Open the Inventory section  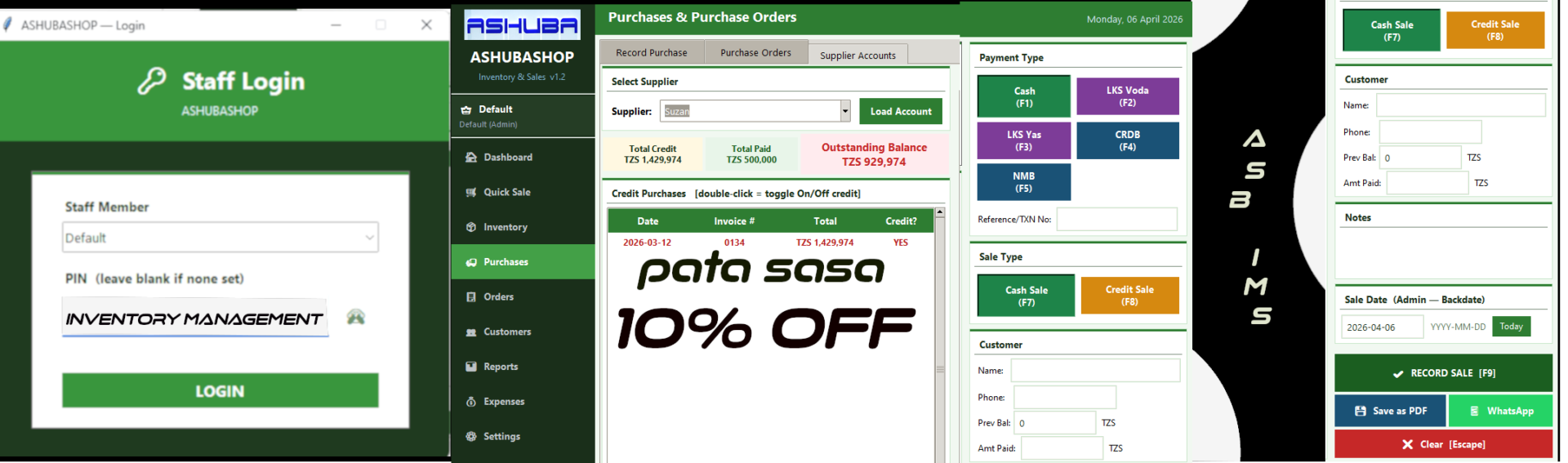505,228
